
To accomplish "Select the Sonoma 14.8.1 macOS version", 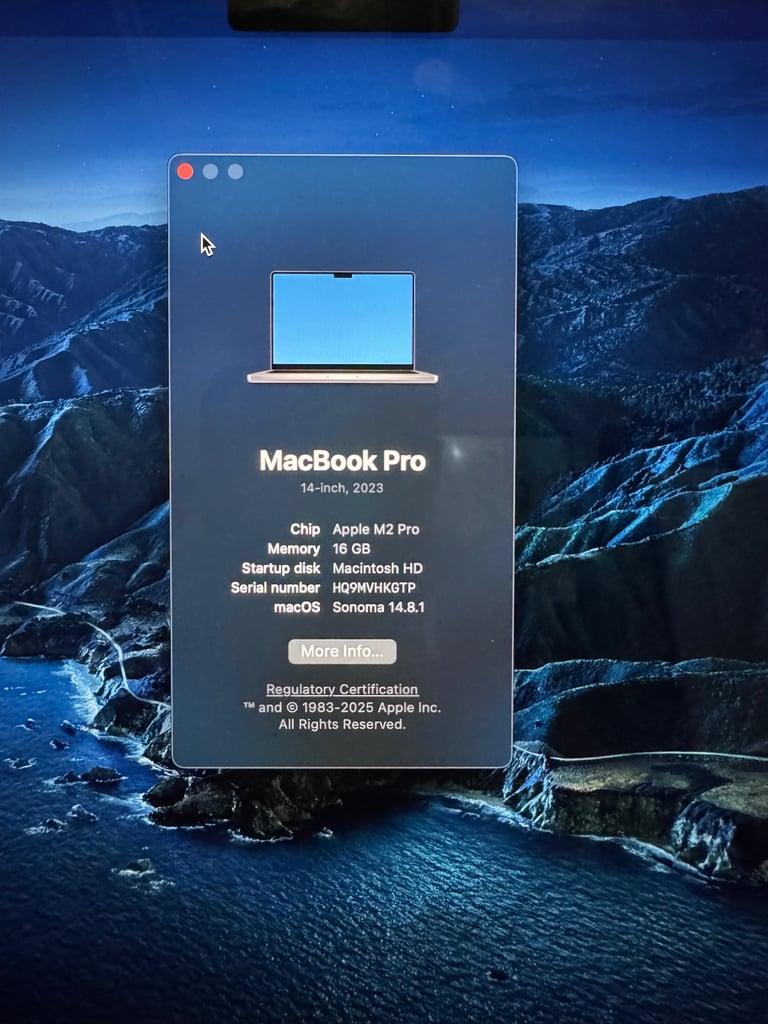I will coord(379,607).
